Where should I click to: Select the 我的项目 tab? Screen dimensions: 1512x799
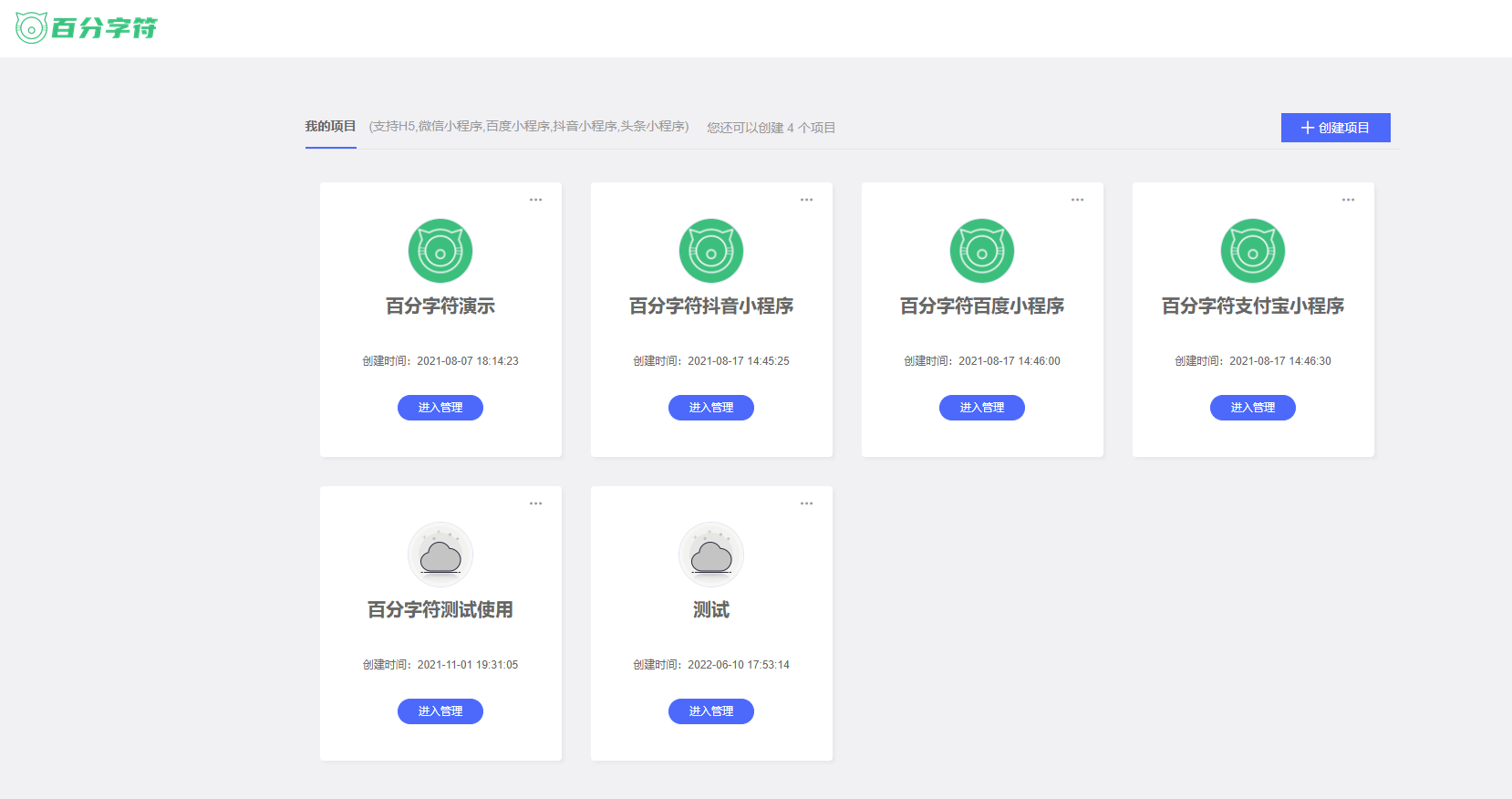330,127
